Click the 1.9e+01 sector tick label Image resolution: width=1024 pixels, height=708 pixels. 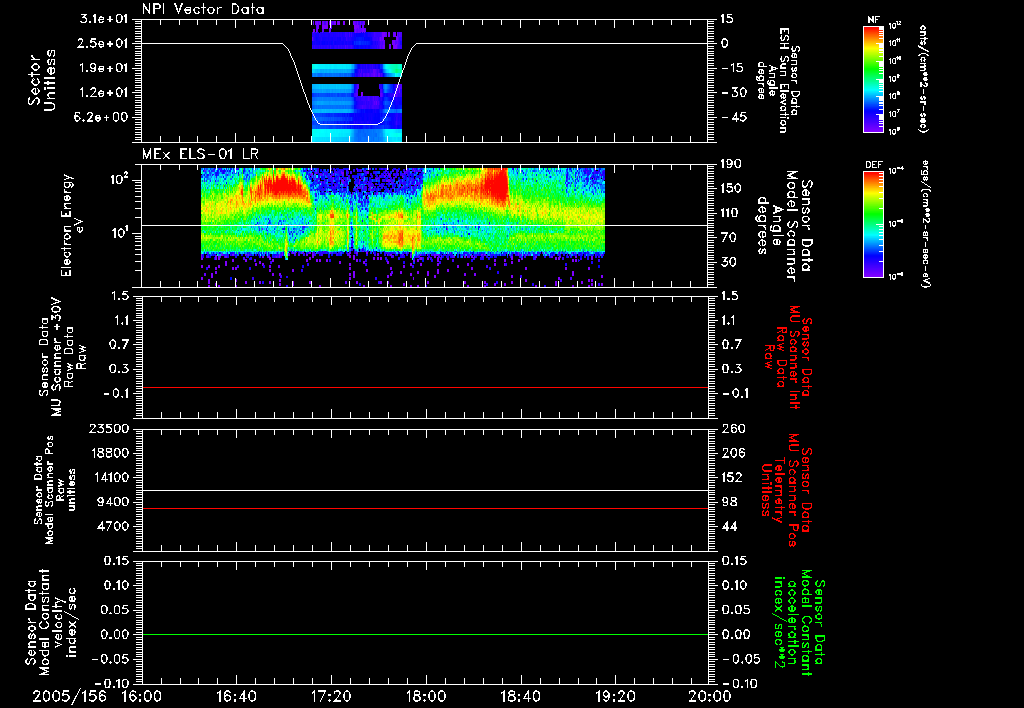[x=104, y=68]
